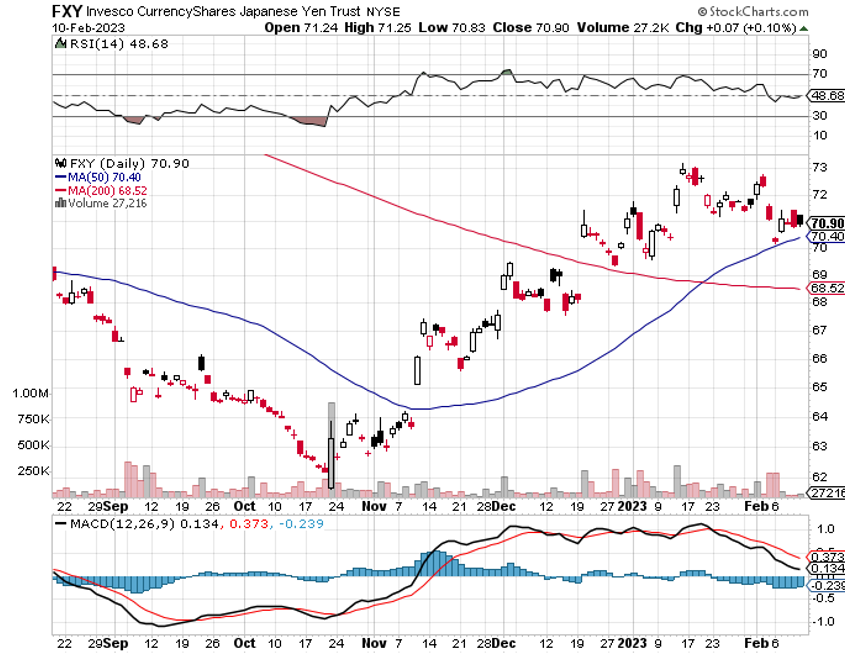
Task: Click the 2023 label on MACD panel axis
Action: pyautogui.click(x=632, y=644)
